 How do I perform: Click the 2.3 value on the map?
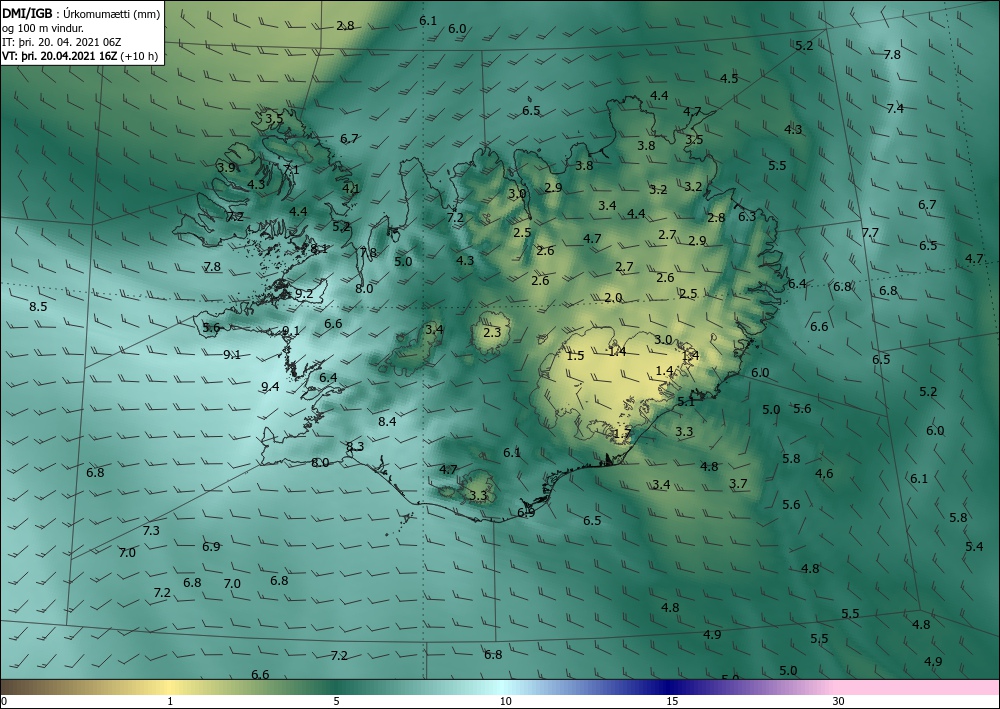(492, 332)
